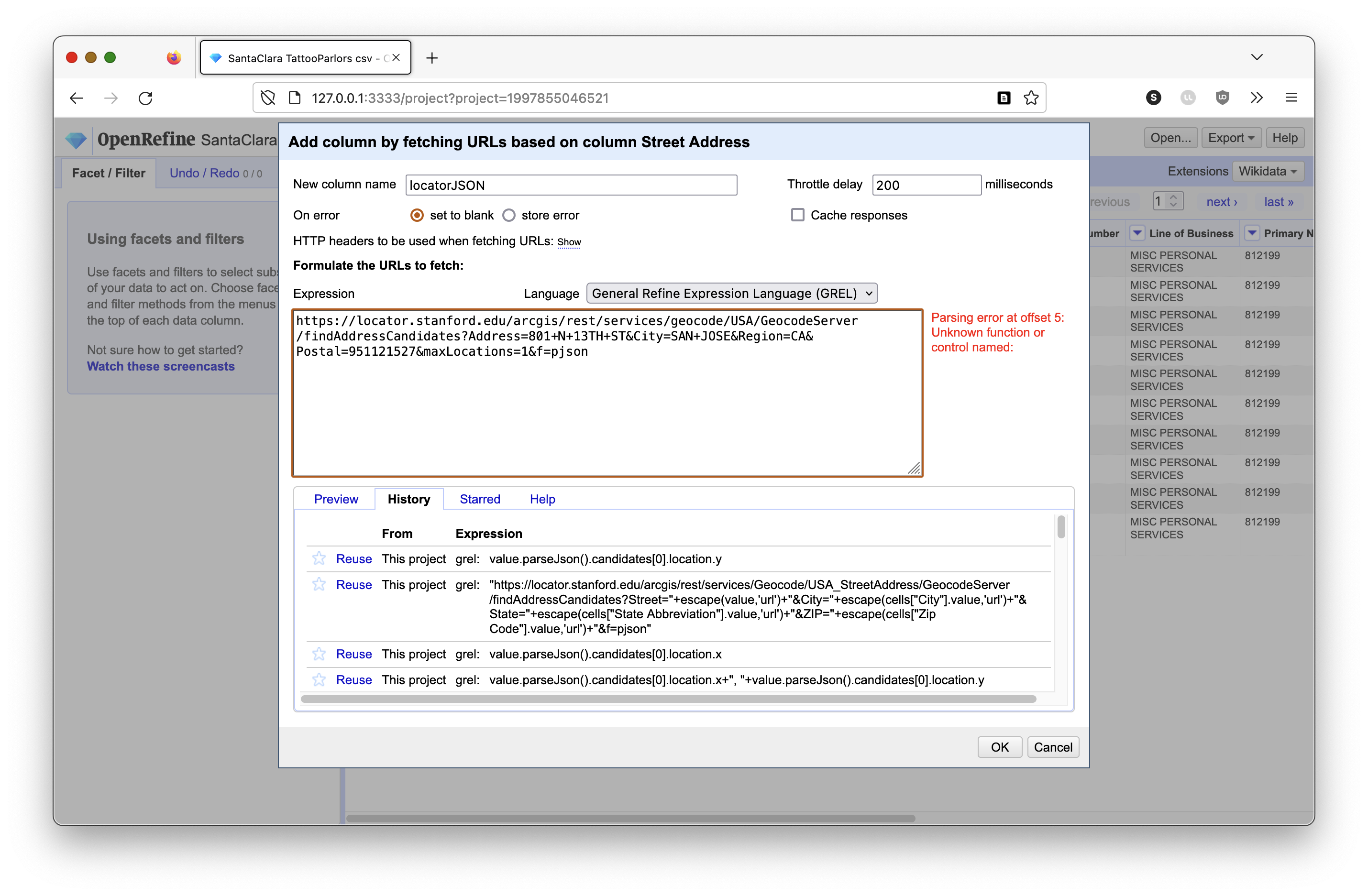Click the uBlock shield extension icon

[1222, 98]
